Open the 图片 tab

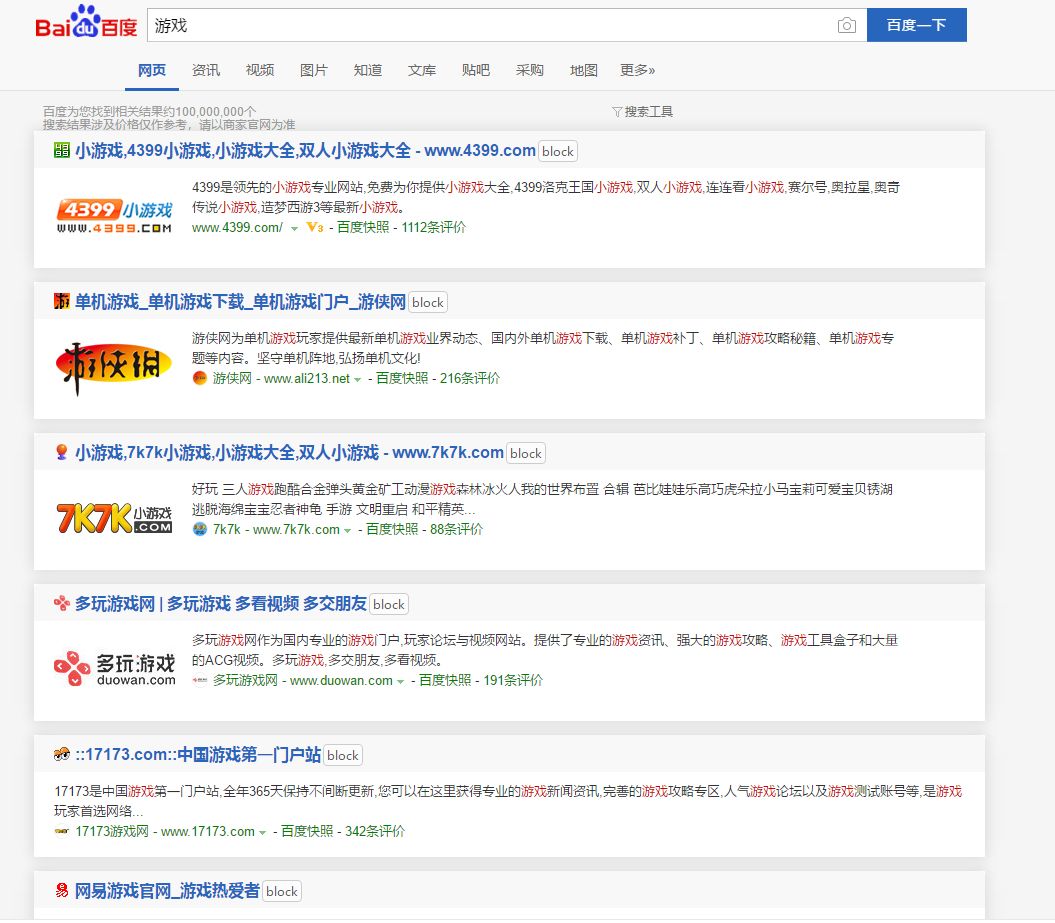coord(314,70)
